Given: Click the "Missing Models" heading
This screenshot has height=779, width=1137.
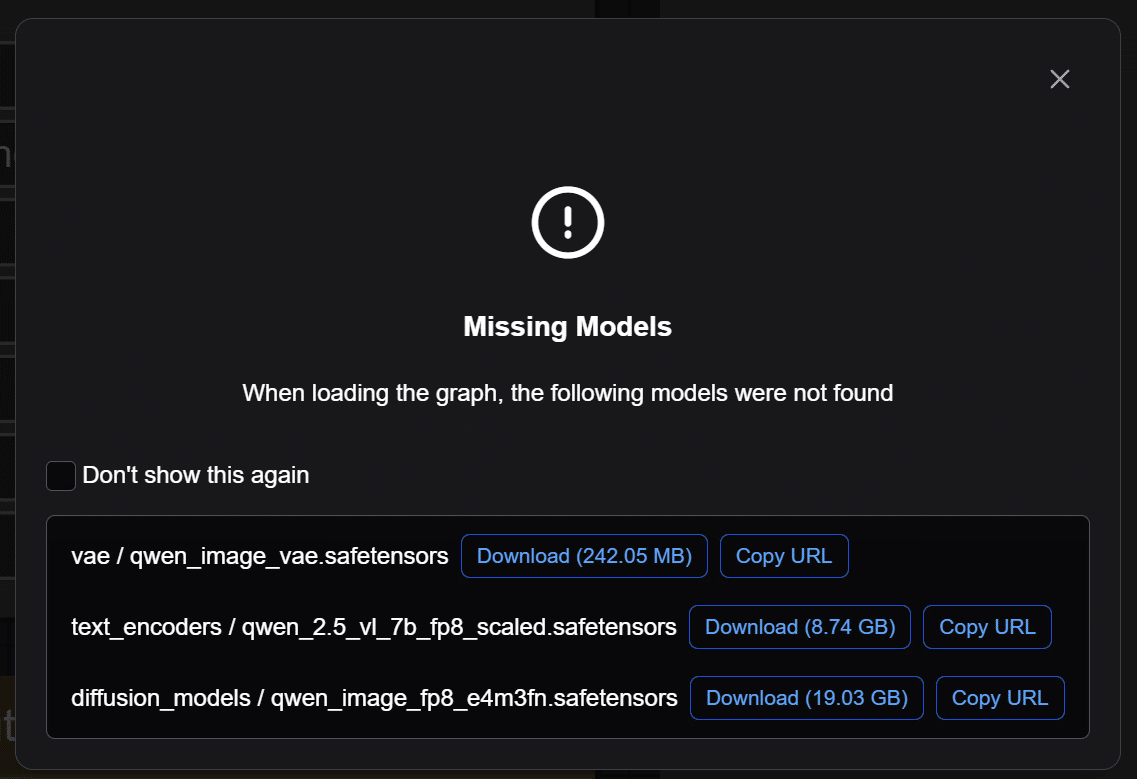Looking at the screenshot, I should pyautogui.click(x=568, y=327).
